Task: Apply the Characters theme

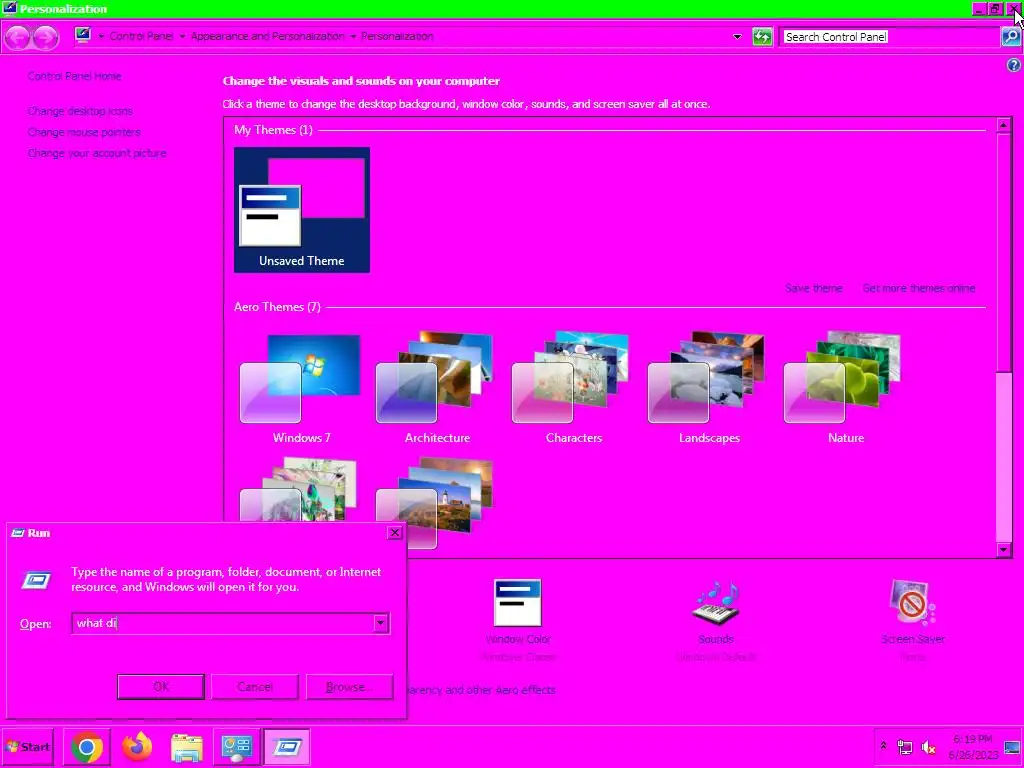Action: coord(573,389)
